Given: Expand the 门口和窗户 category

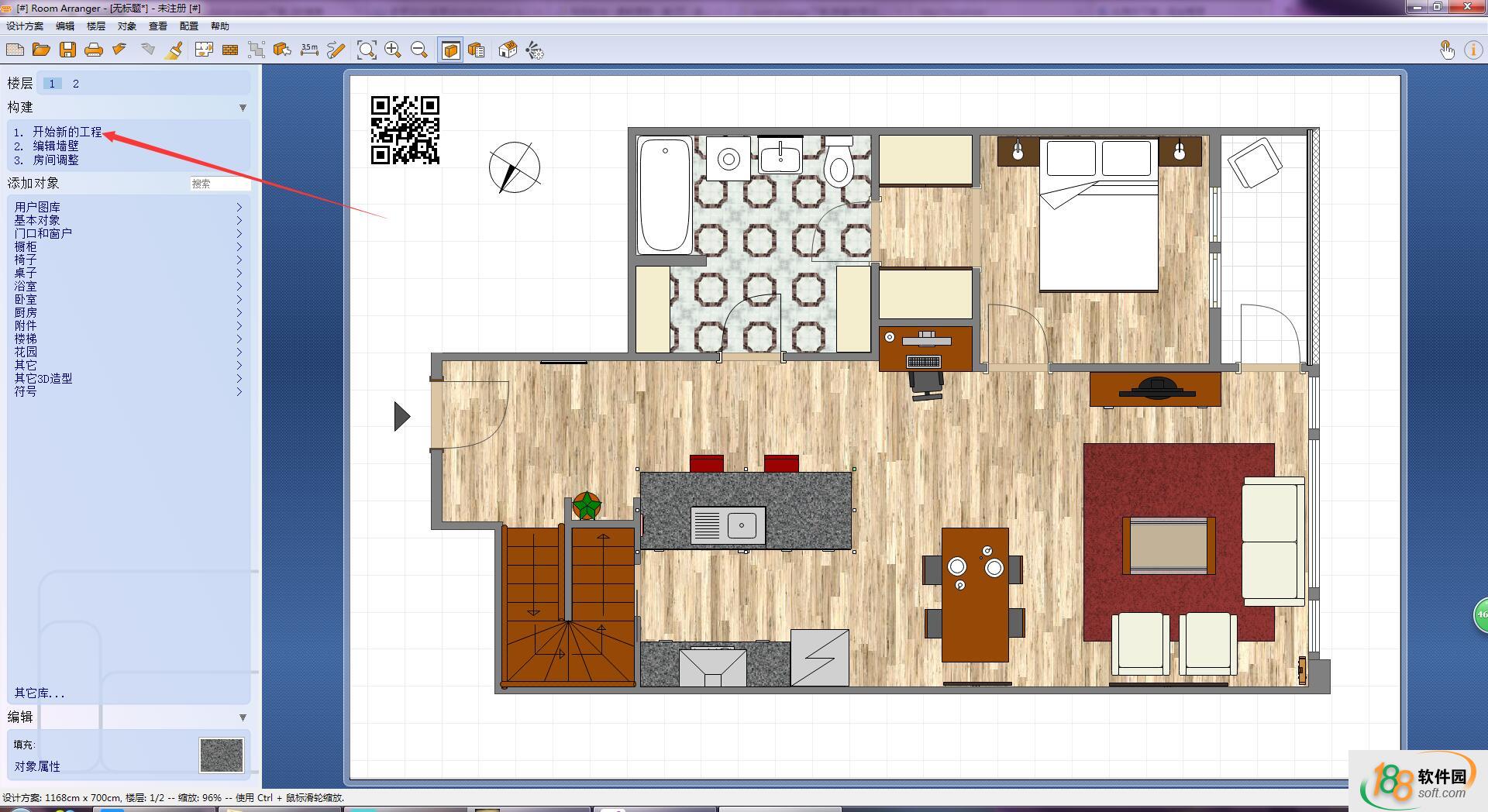Looking at the screenshot, I should [43, 233].
